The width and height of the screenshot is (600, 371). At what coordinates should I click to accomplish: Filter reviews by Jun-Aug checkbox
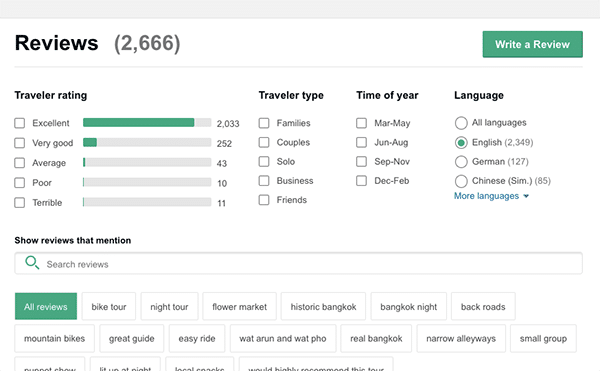[362, 142]
